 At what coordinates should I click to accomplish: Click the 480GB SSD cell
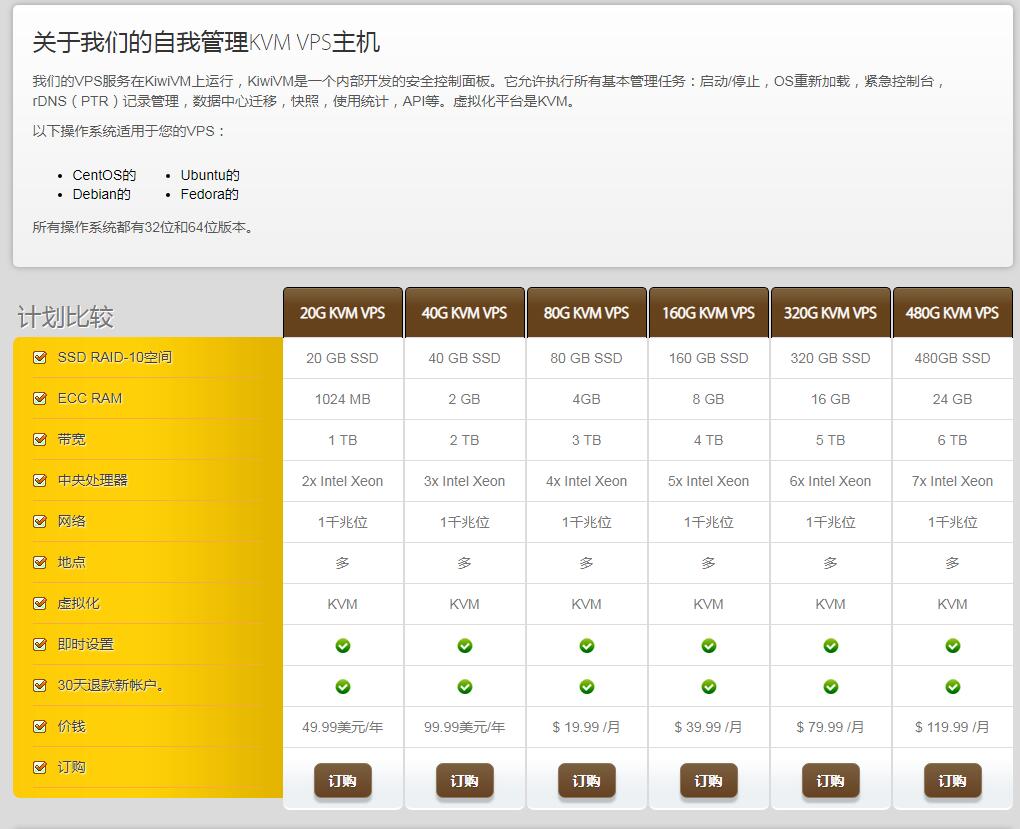pyautogui.click(x=952, y=358)
